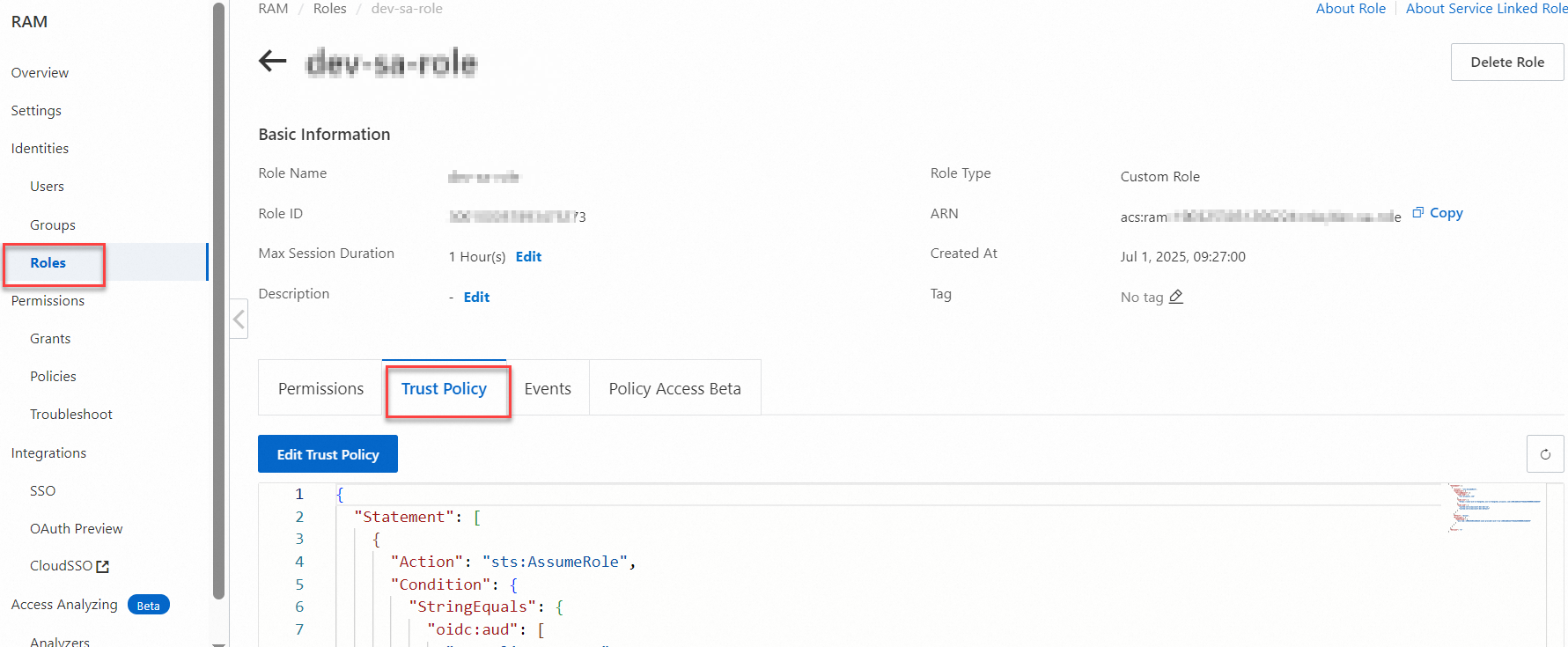Edit the Max Session Duration
Screen dimensions: 1568x647
[528, 256]
